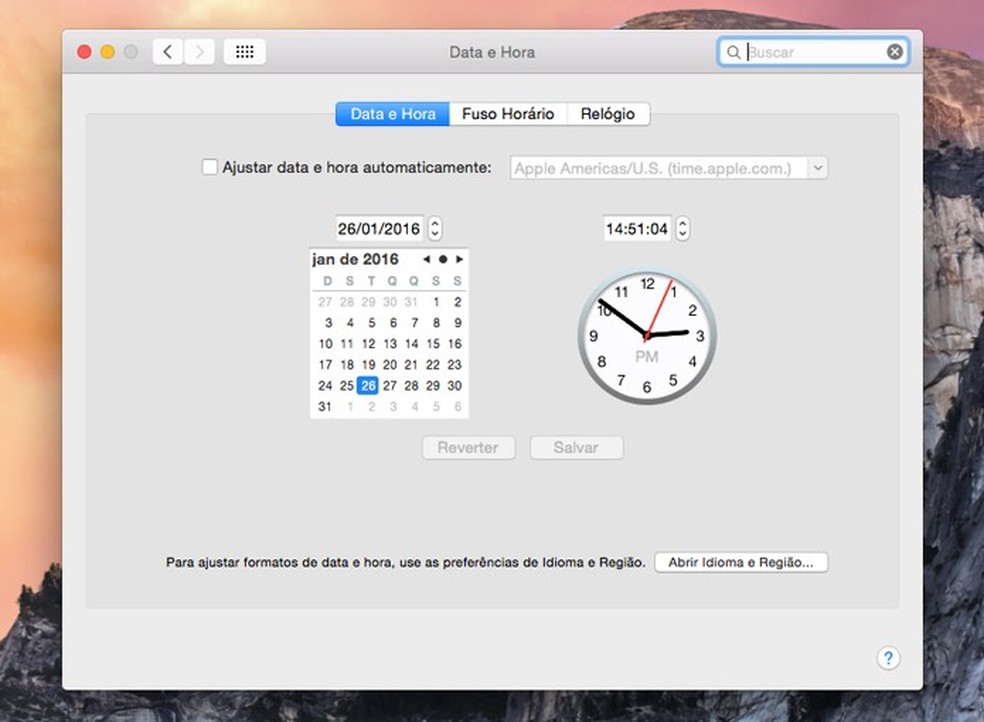Adjust the time using its stepper control
This screenshot has height=722, width=984.
[682, 228]
